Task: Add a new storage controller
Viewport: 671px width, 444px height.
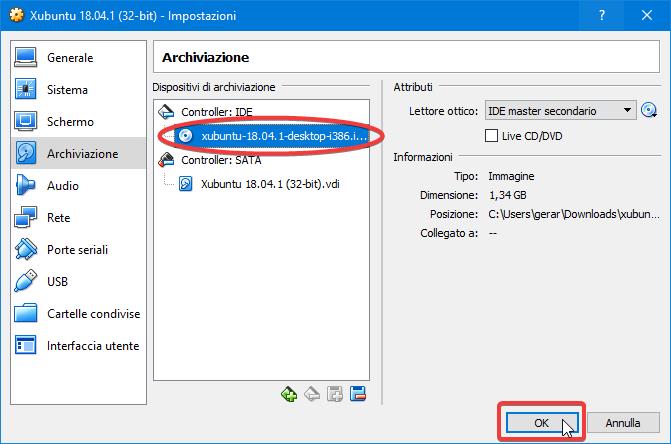Action: tap(289, 394)
